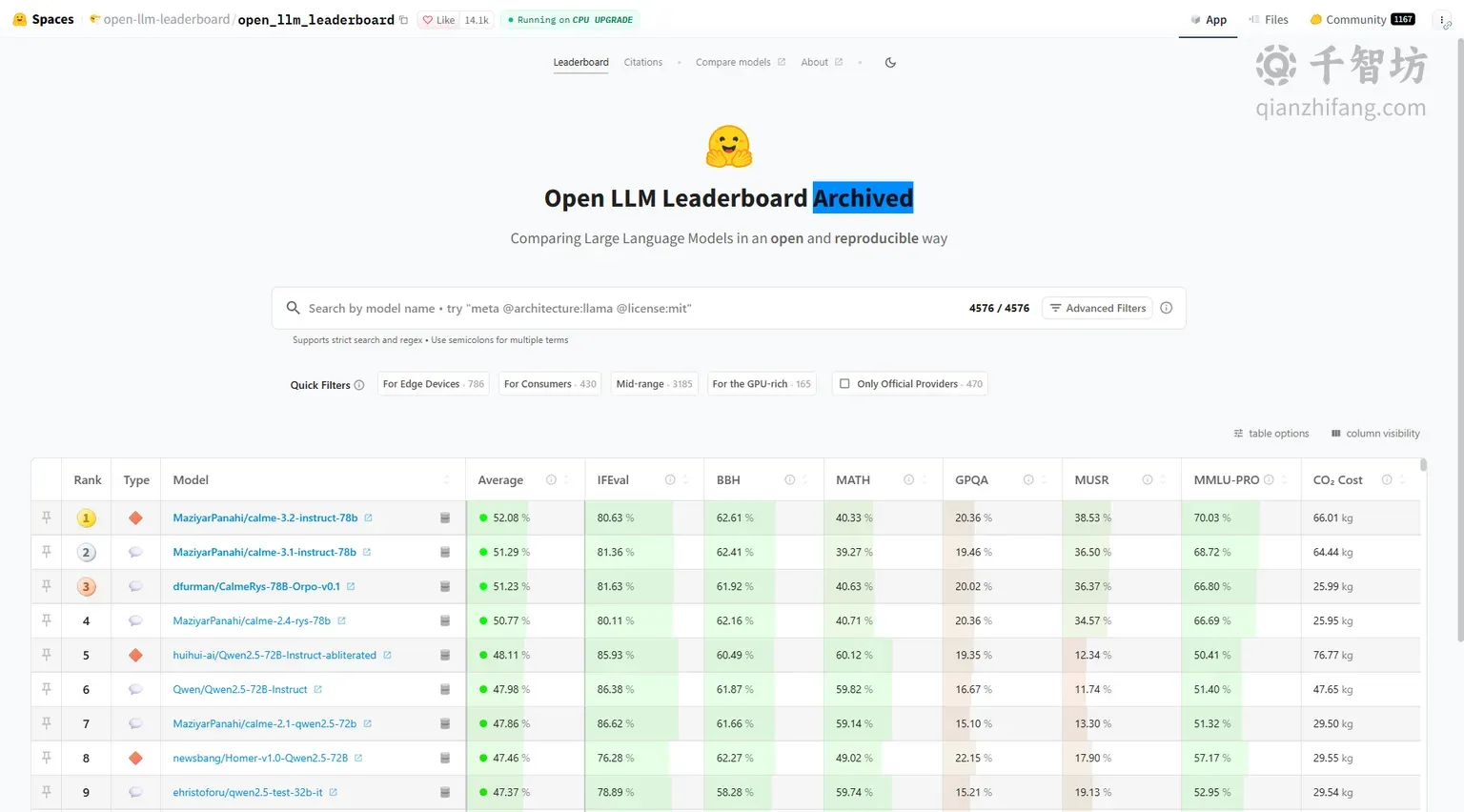The height and width of the screenshot is (812, 1464).
Task: Sort by the CO₂ Cost column arrows
Action: click(1402, 479)
